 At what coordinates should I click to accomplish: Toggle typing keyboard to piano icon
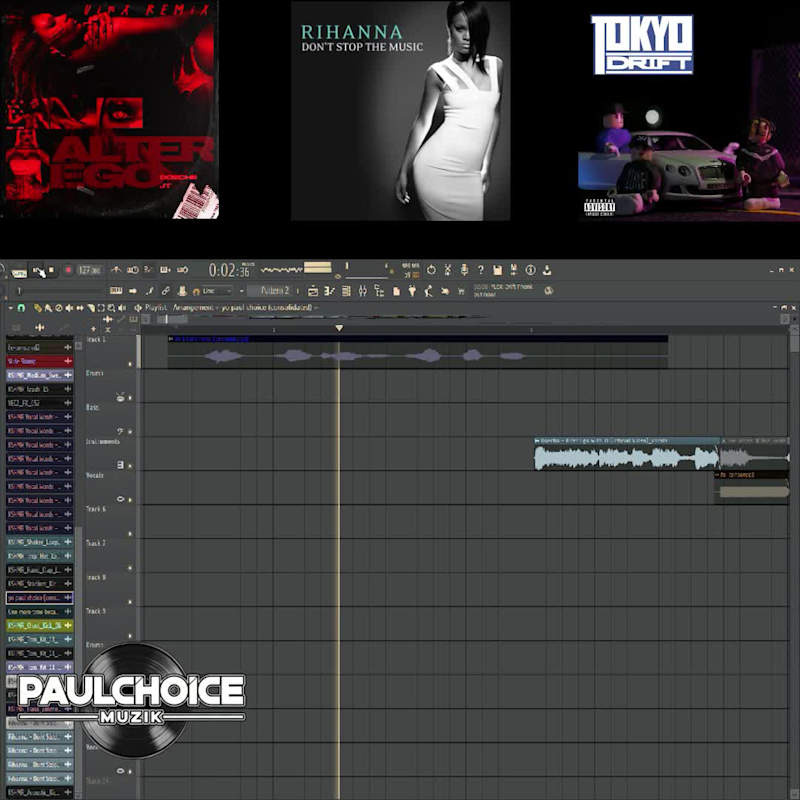pyautogui.click(x=116, y=291)
